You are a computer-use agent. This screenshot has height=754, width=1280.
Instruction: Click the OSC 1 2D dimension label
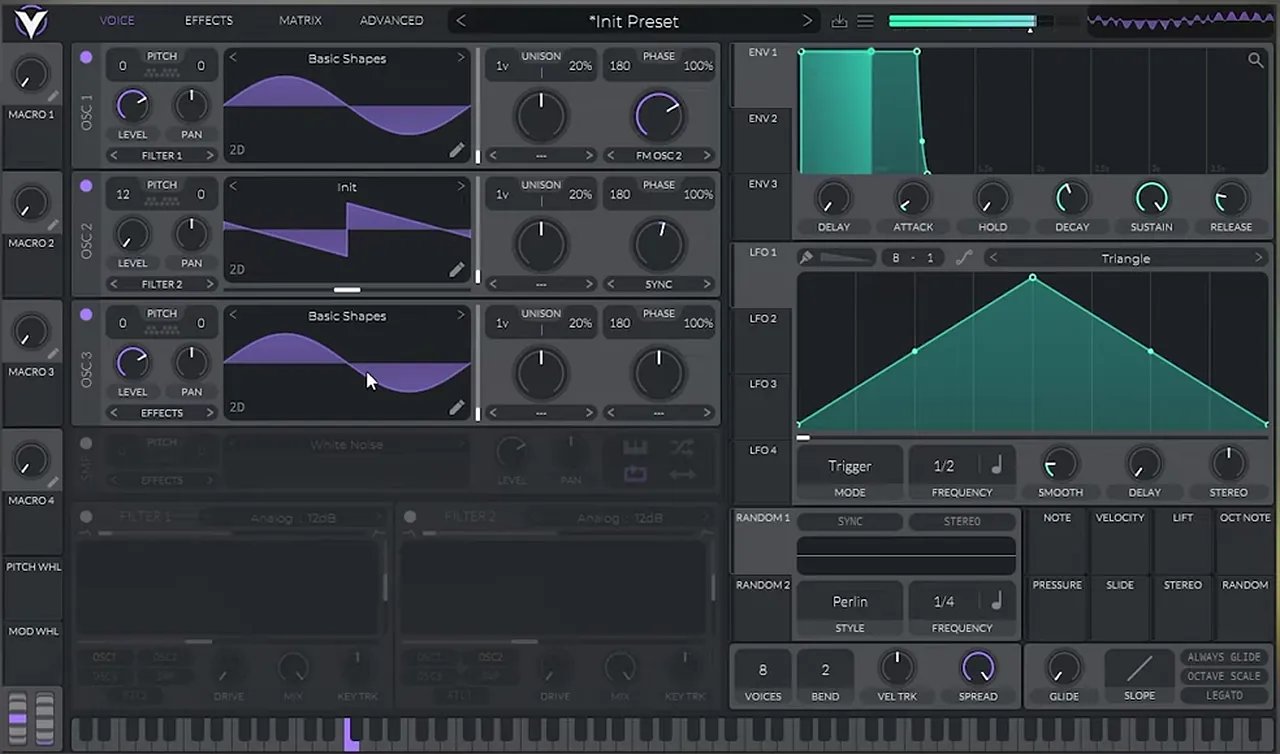click(x=237, y=150)
